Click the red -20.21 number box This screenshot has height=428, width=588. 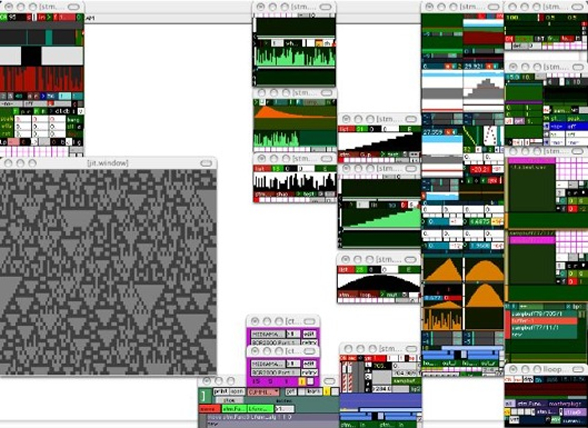tap(480, 170)
